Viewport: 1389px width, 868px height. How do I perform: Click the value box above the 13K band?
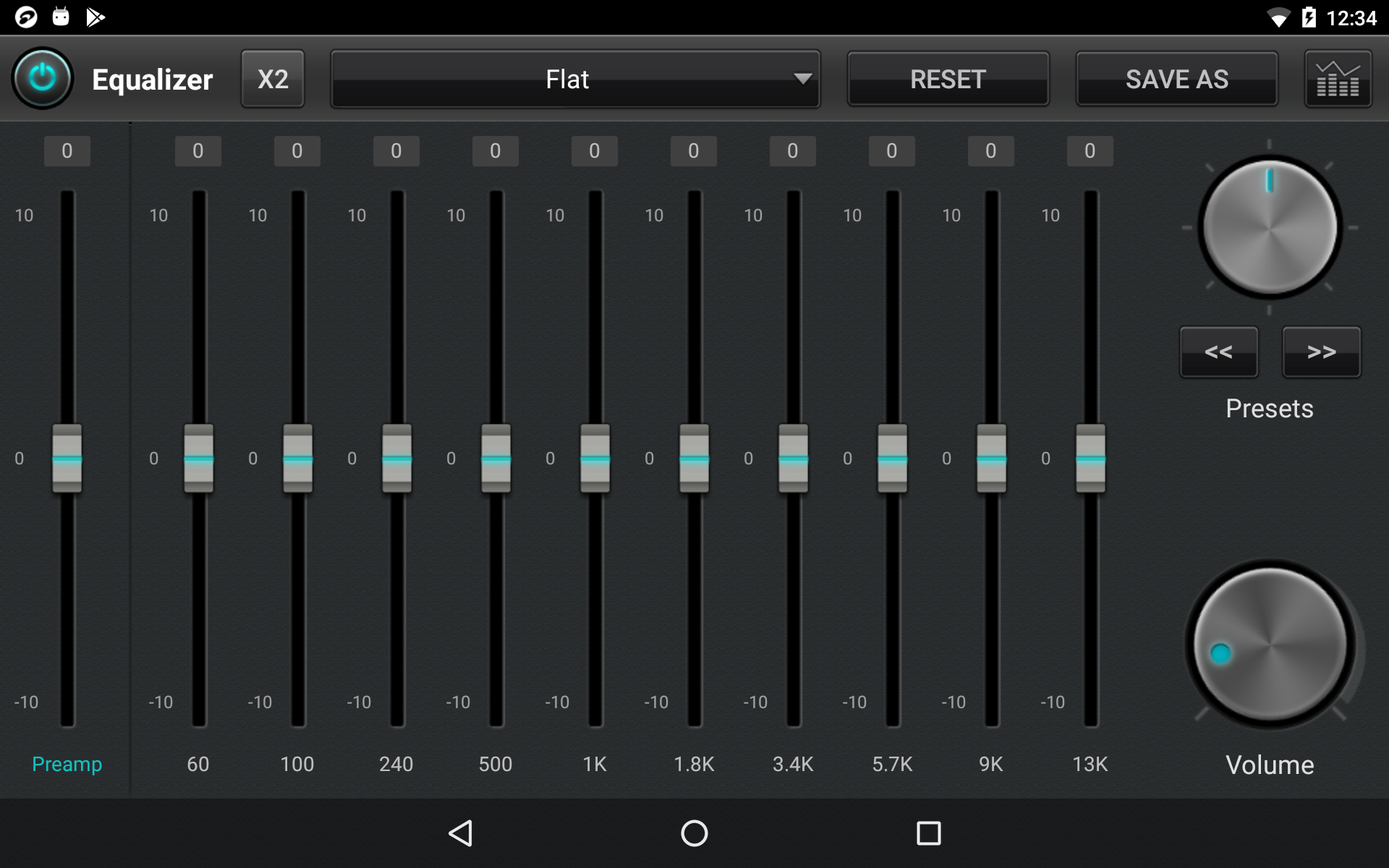(1090, 151)
